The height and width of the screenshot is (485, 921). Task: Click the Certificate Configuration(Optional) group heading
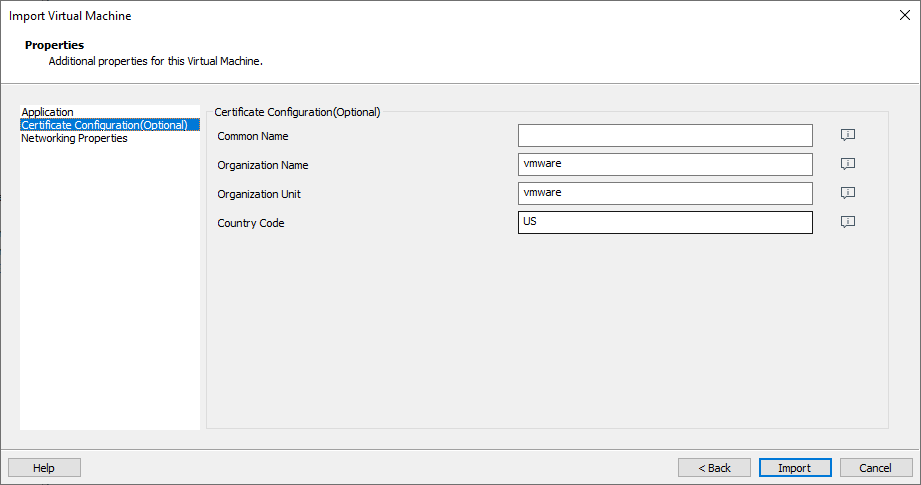297,112
